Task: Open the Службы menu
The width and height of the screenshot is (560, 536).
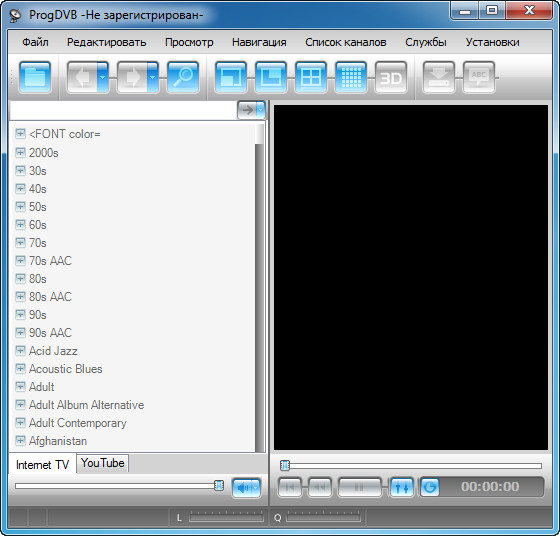Action: click(426, 42)
